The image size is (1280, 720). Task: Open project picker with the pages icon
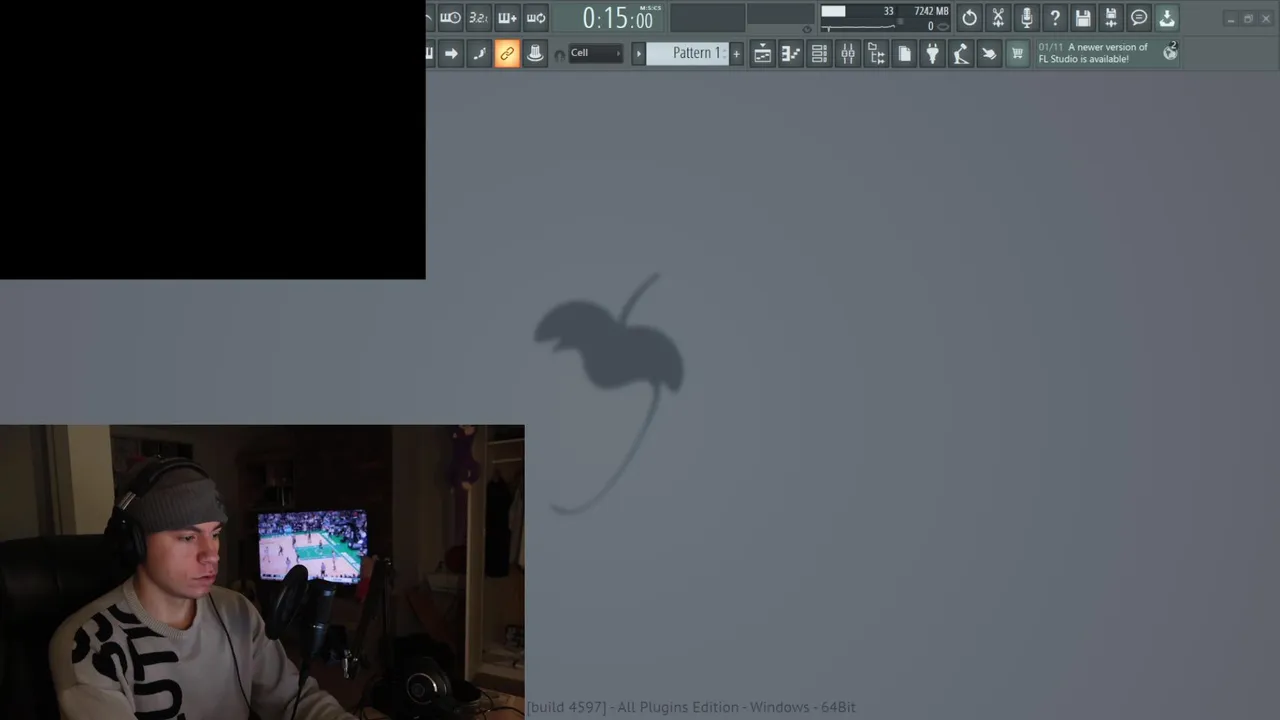(x=905, y=54)
